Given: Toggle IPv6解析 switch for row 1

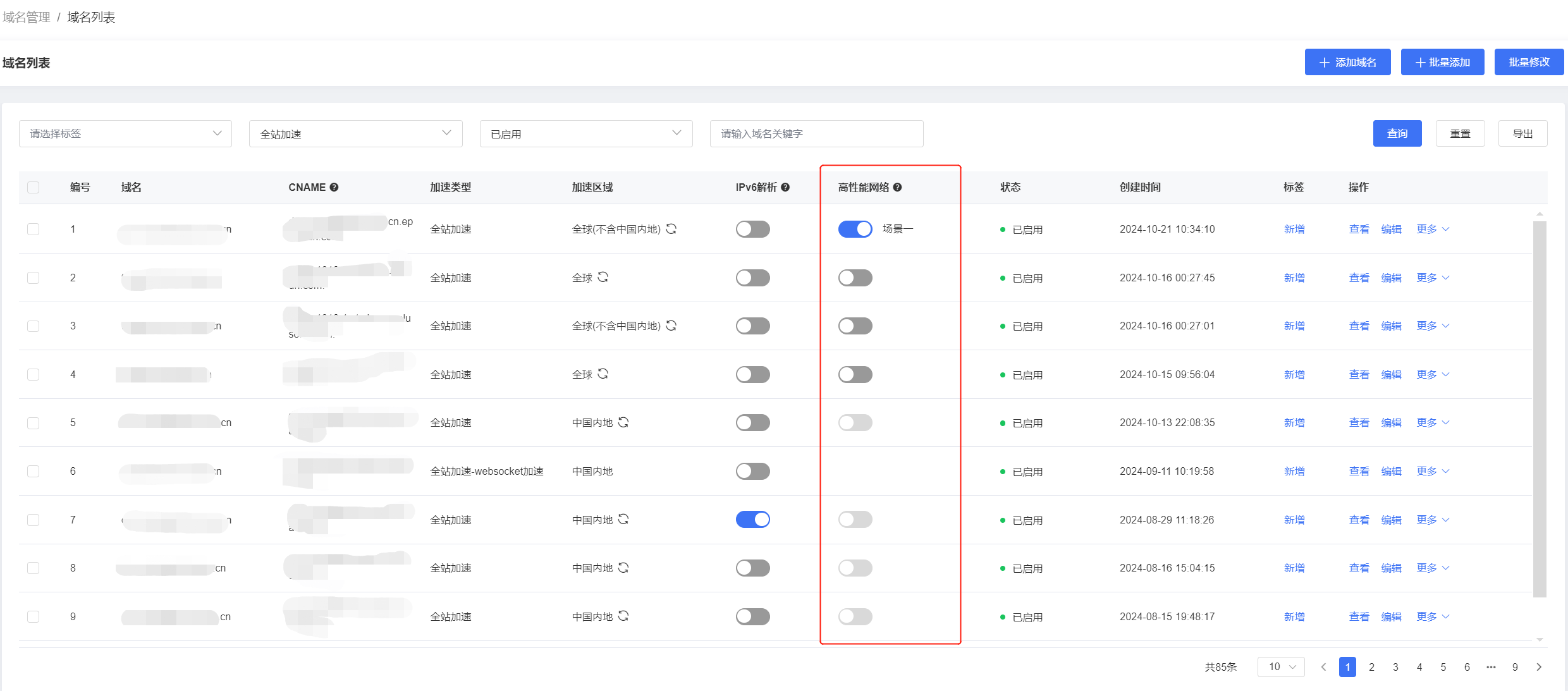Looking at the screenshot, I should point(753,229).
